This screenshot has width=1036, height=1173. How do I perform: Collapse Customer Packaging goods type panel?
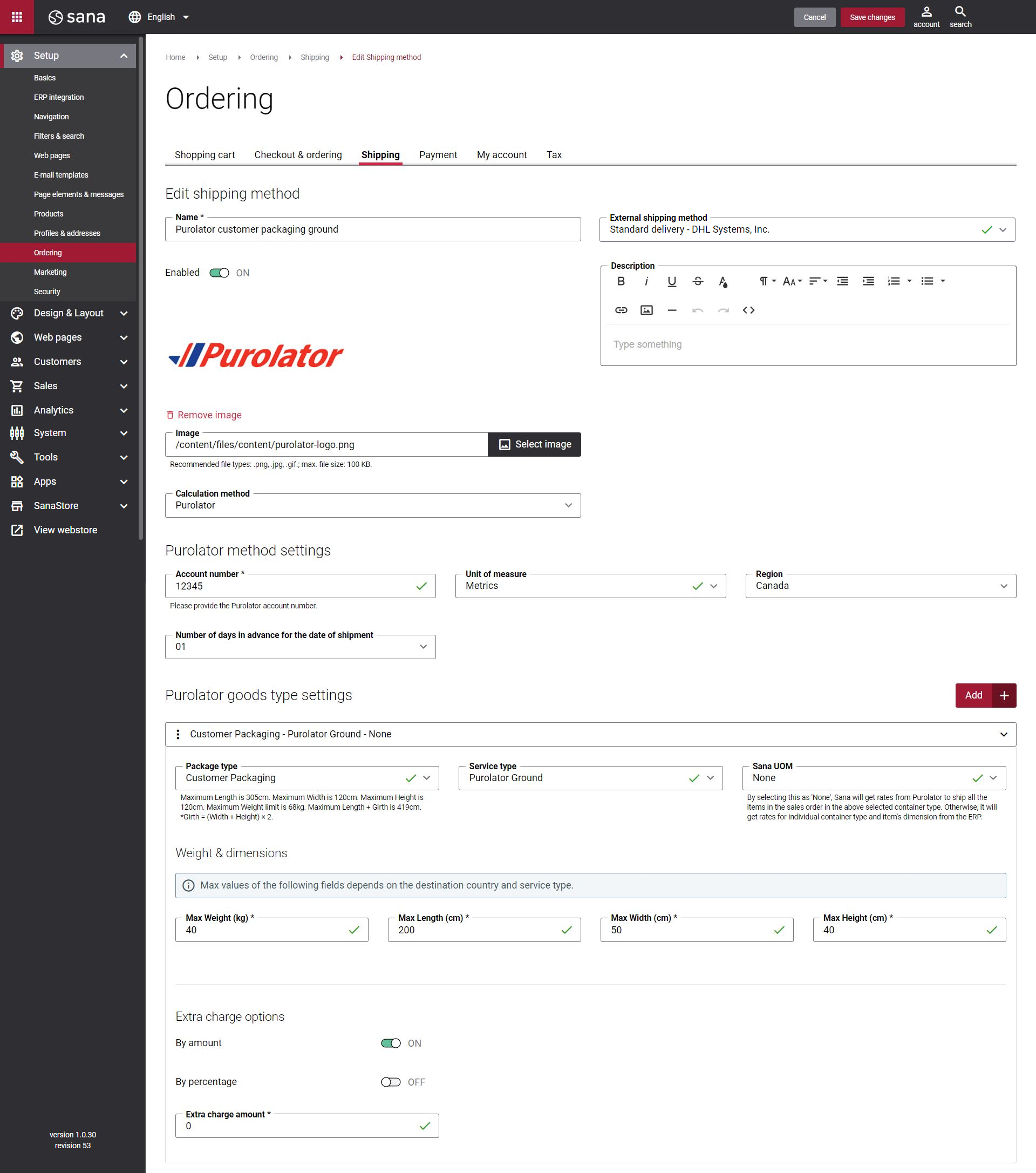[x=1004, y=735]
